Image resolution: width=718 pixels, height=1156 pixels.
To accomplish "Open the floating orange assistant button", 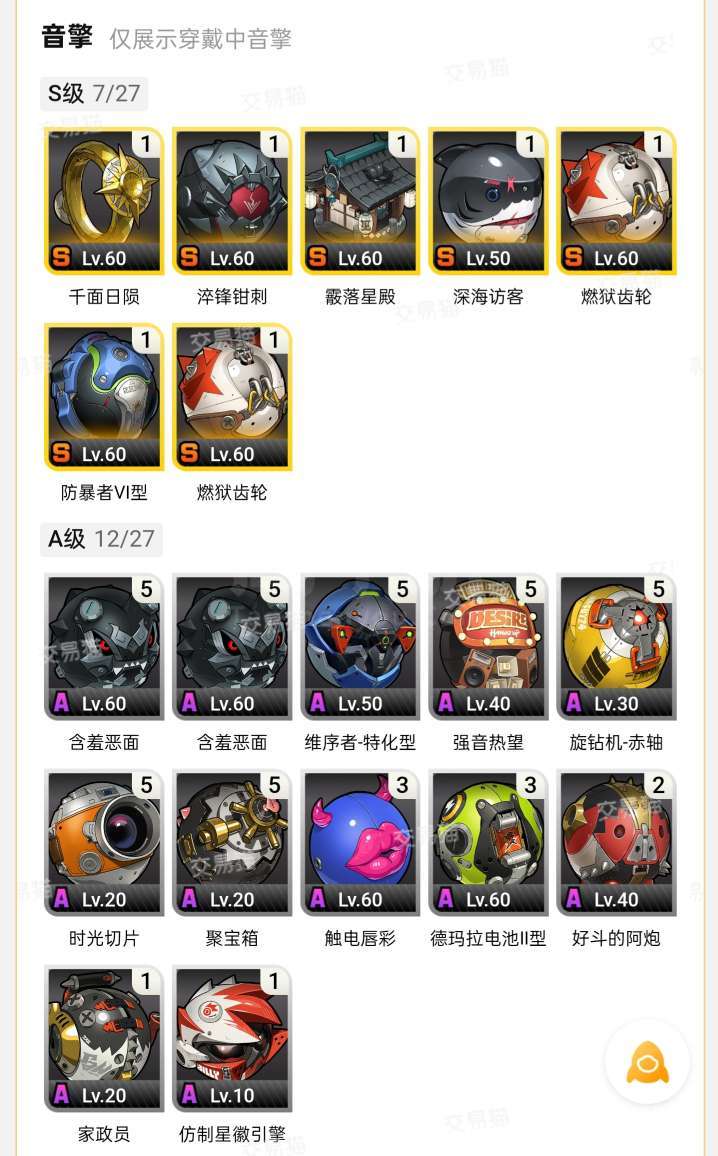I will pos(647,1062).
